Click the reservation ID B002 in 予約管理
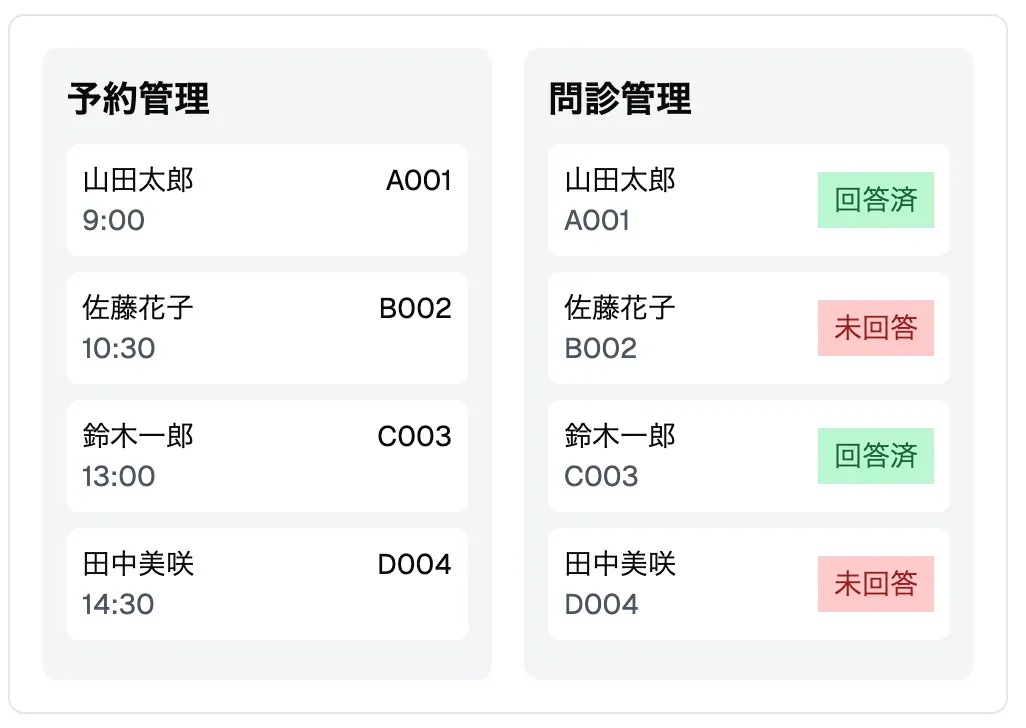Image resolution: width=1026 pixels, height=728 pixels. pos(417,309)
